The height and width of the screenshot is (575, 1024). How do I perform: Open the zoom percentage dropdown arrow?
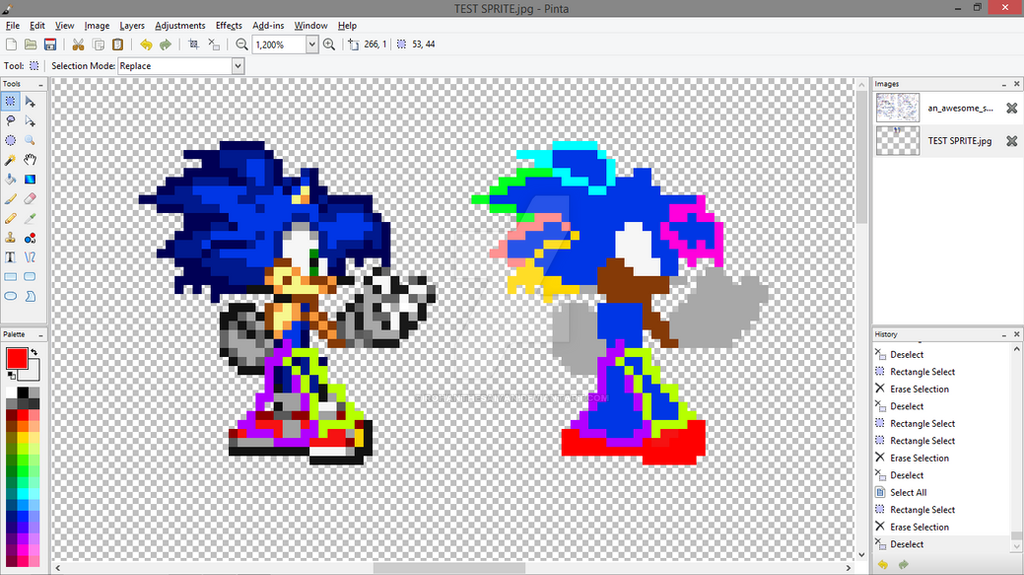[x=312, y=44]
